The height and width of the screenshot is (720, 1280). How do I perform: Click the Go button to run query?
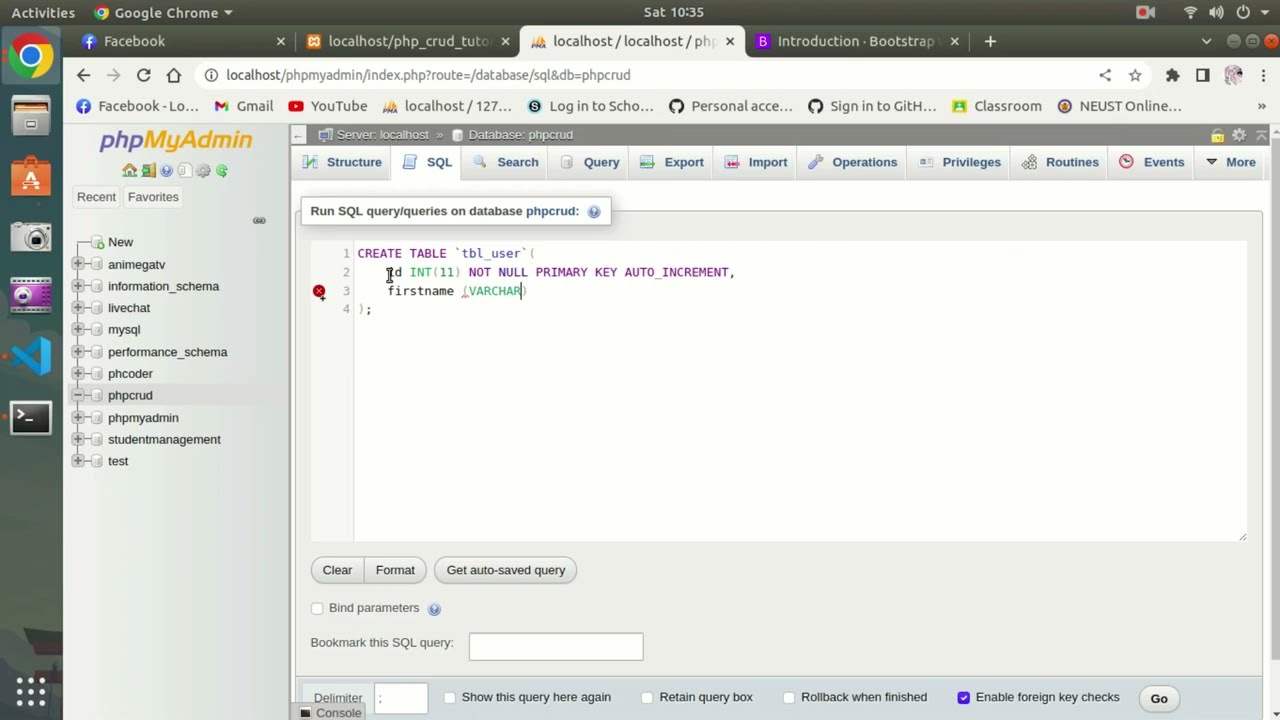point(1159,699)
